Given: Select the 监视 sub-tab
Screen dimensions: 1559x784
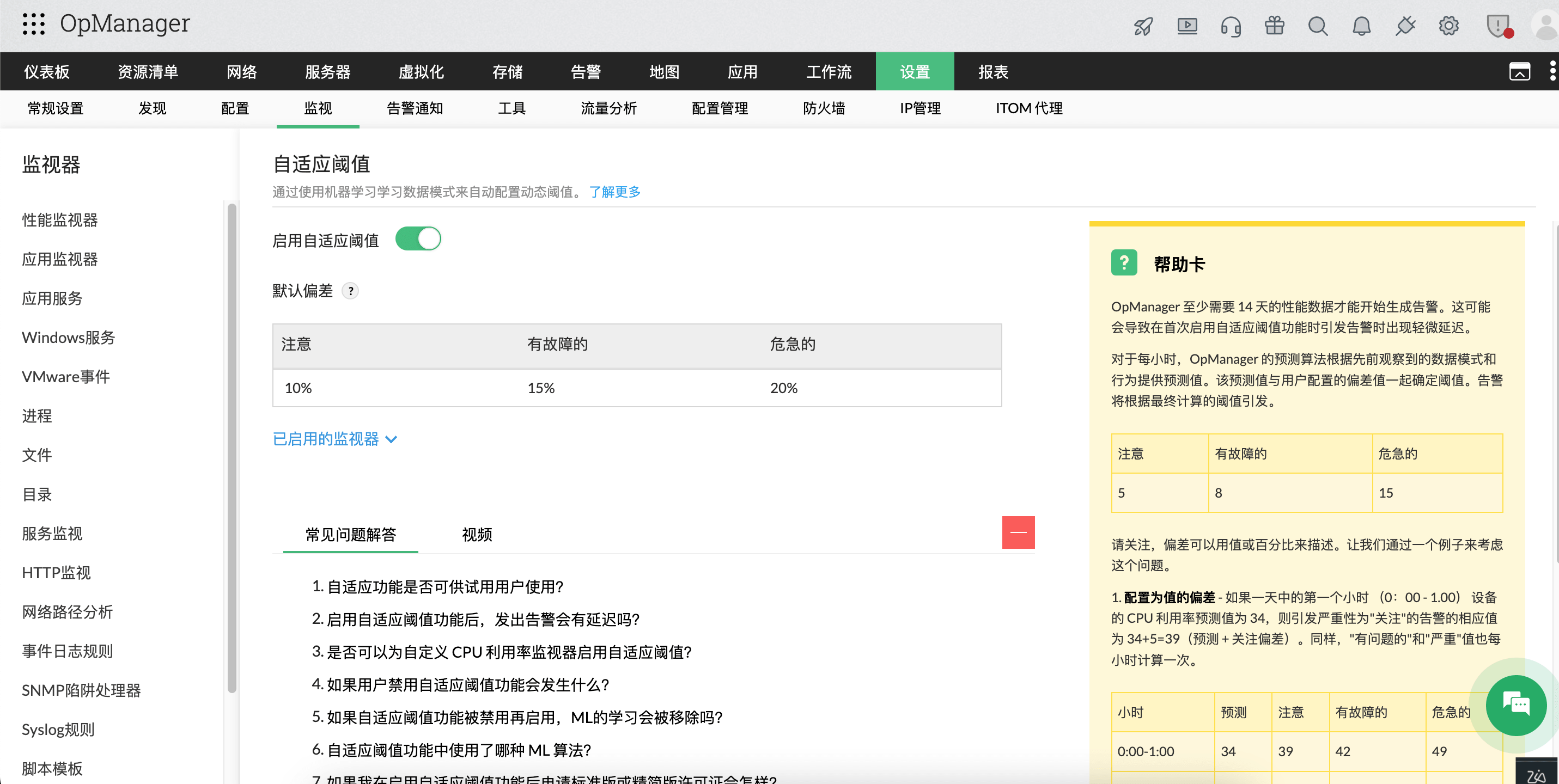Looking at the screenshot, I should tap(318, 108).
